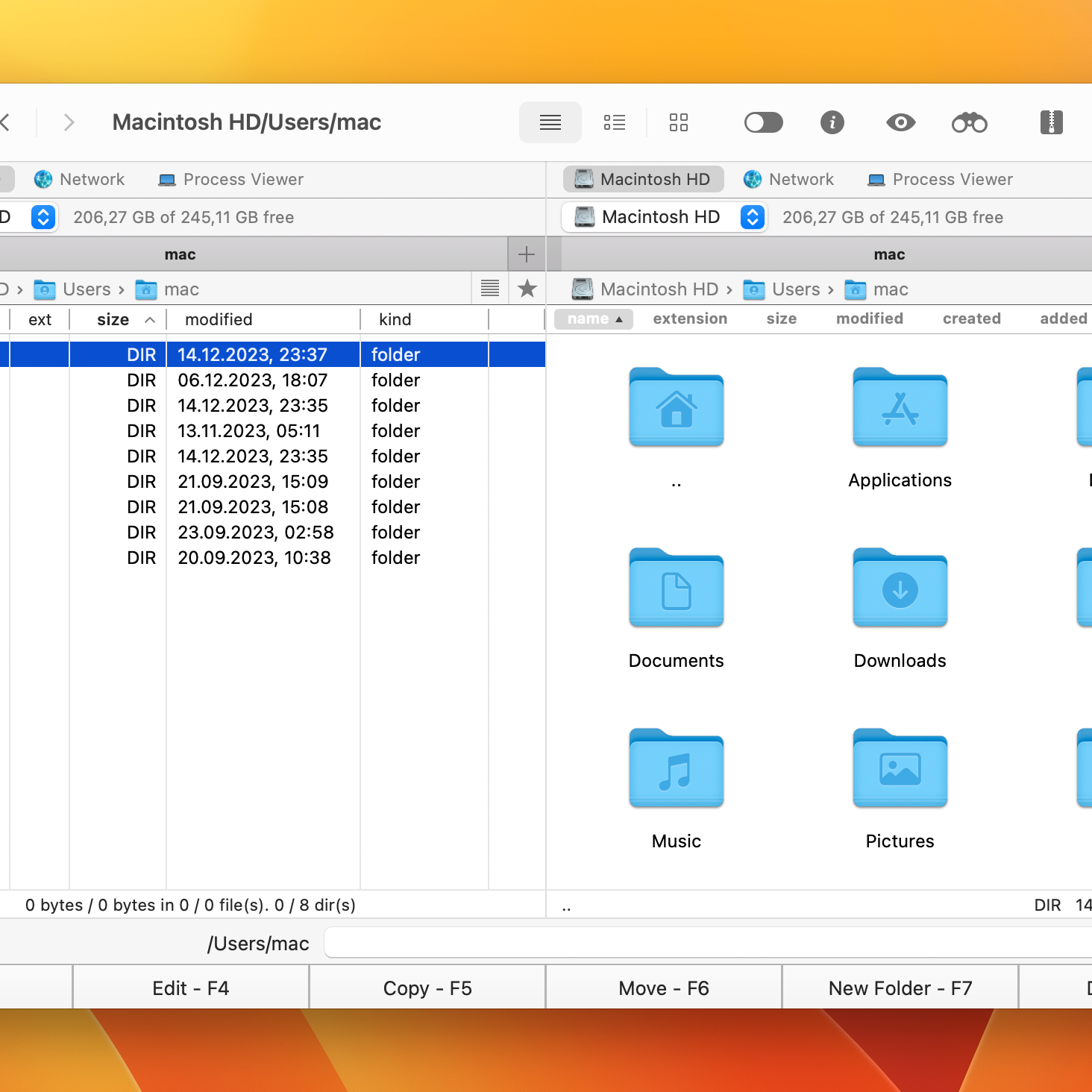Select the right panel mac tab

coord(826,254)
